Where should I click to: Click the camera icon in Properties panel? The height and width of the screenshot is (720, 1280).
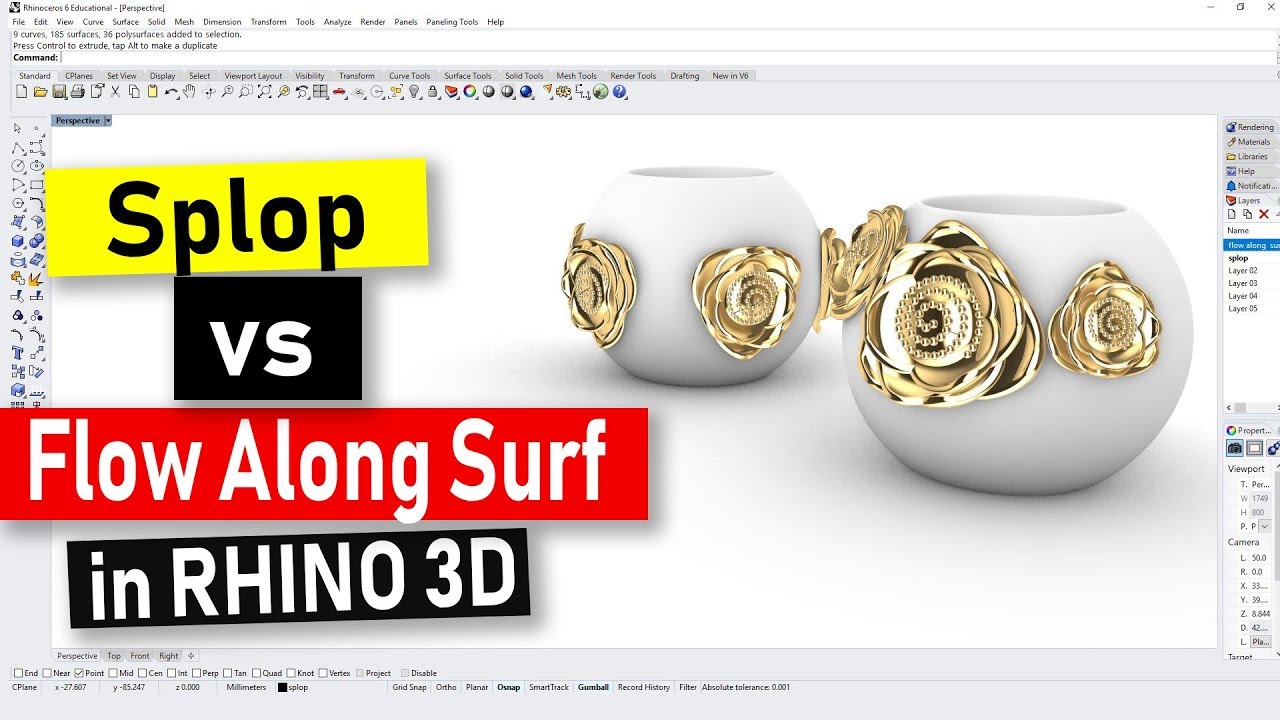point(1235,449)
